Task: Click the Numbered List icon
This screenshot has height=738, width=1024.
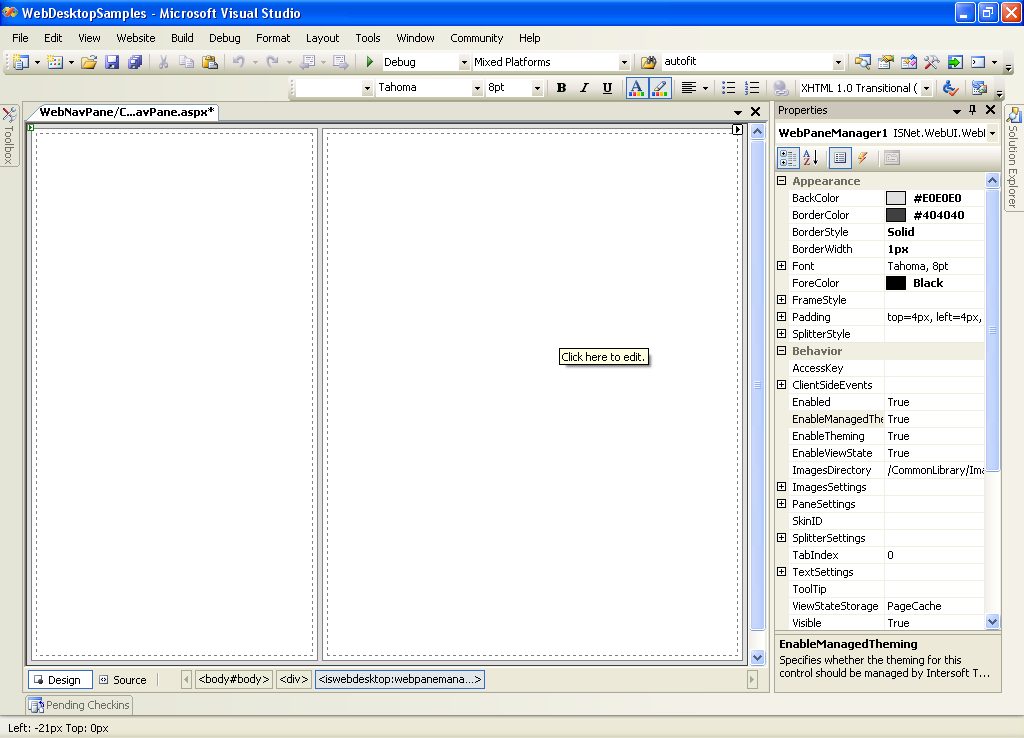Action: pos(752,88)
